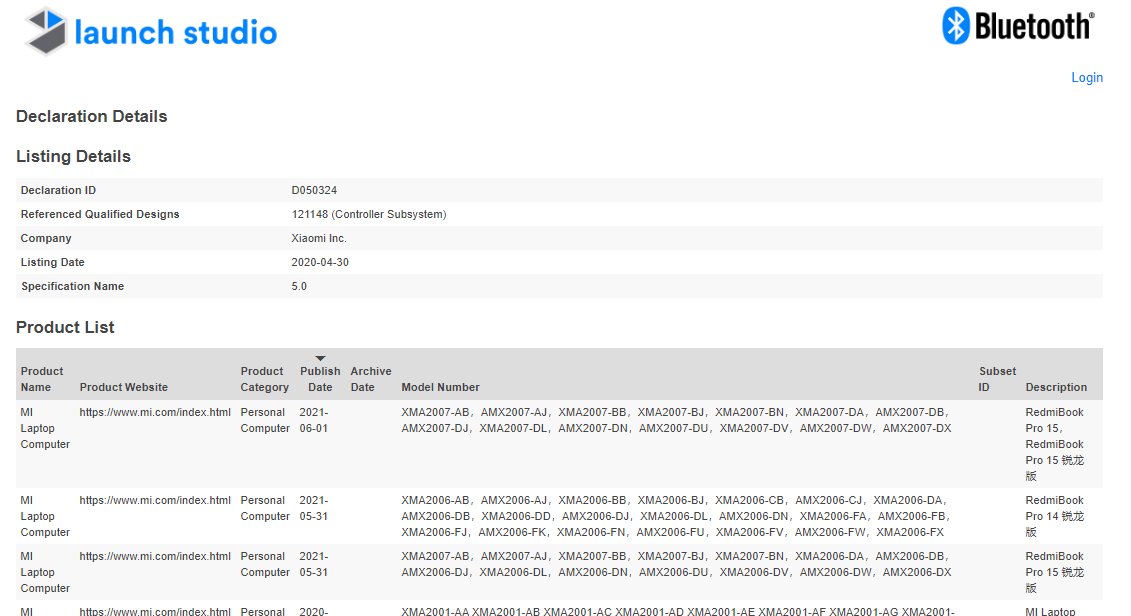Open mi.com link in RedmiBook Pro 14 row

(x=155, y=500)
